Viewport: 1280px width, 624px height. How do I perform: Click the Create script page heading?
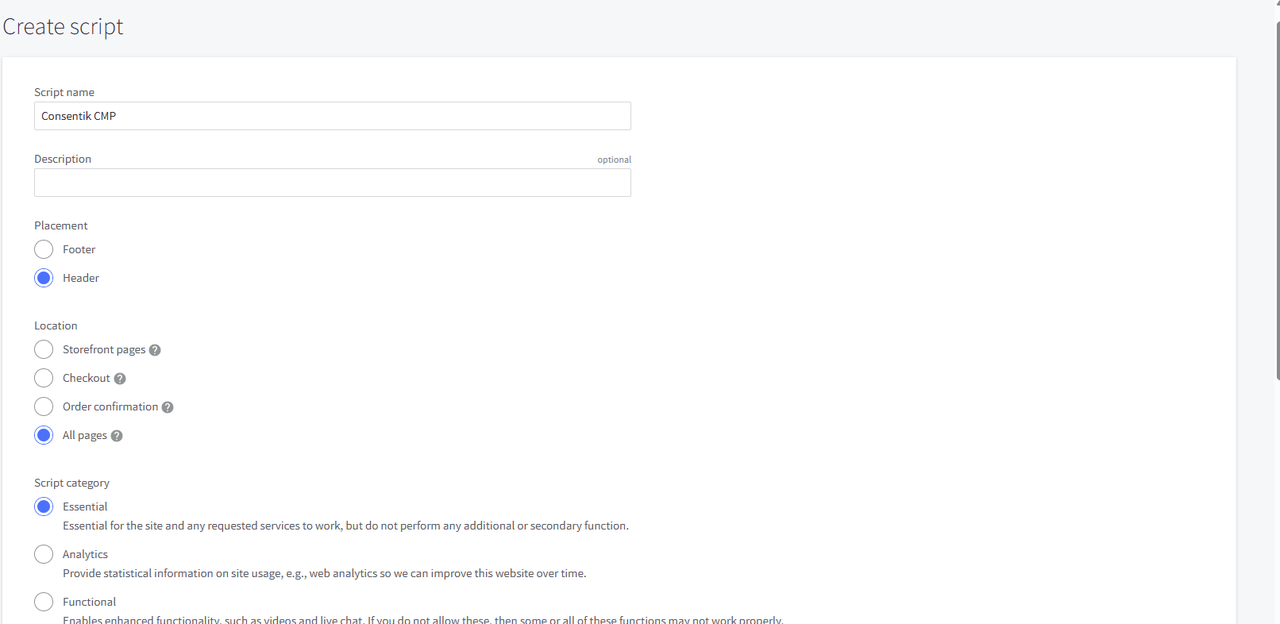[63, 27]
